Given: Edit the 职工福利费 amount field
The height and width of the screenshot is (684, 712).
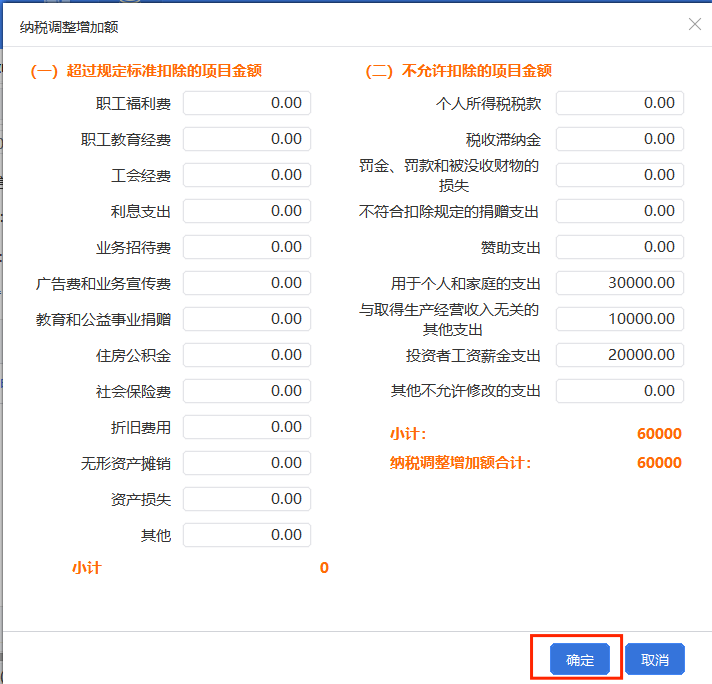Looking at the screenshot, I should coord(247,103).
